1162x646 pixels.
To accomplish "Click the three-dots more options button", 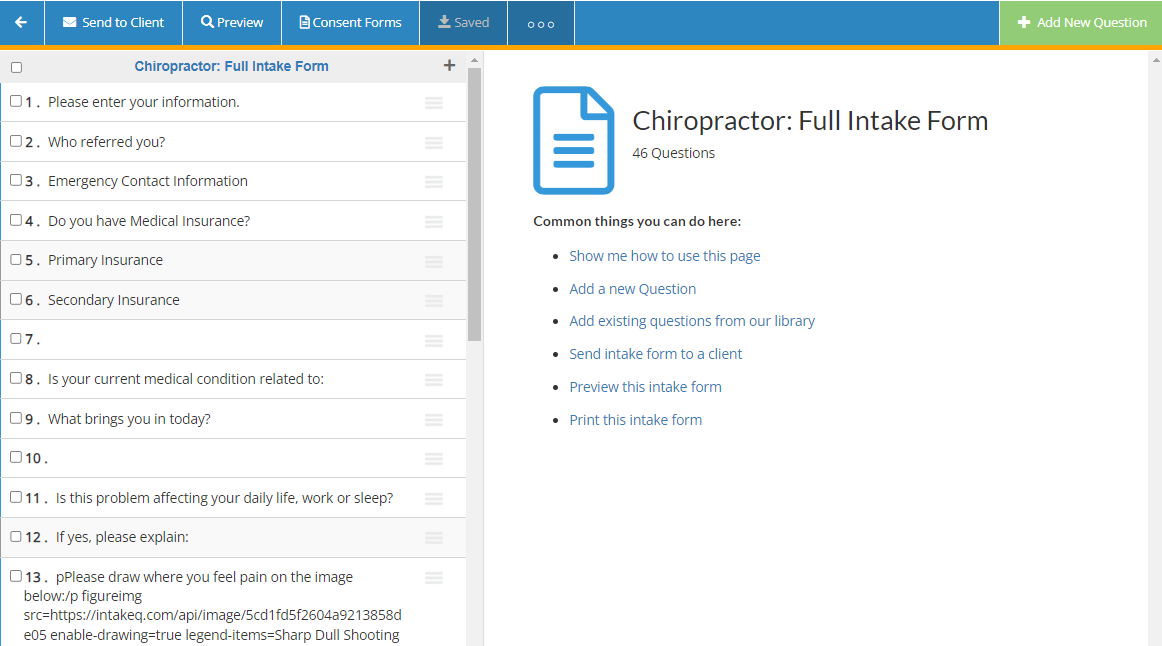I will point(540,23).
